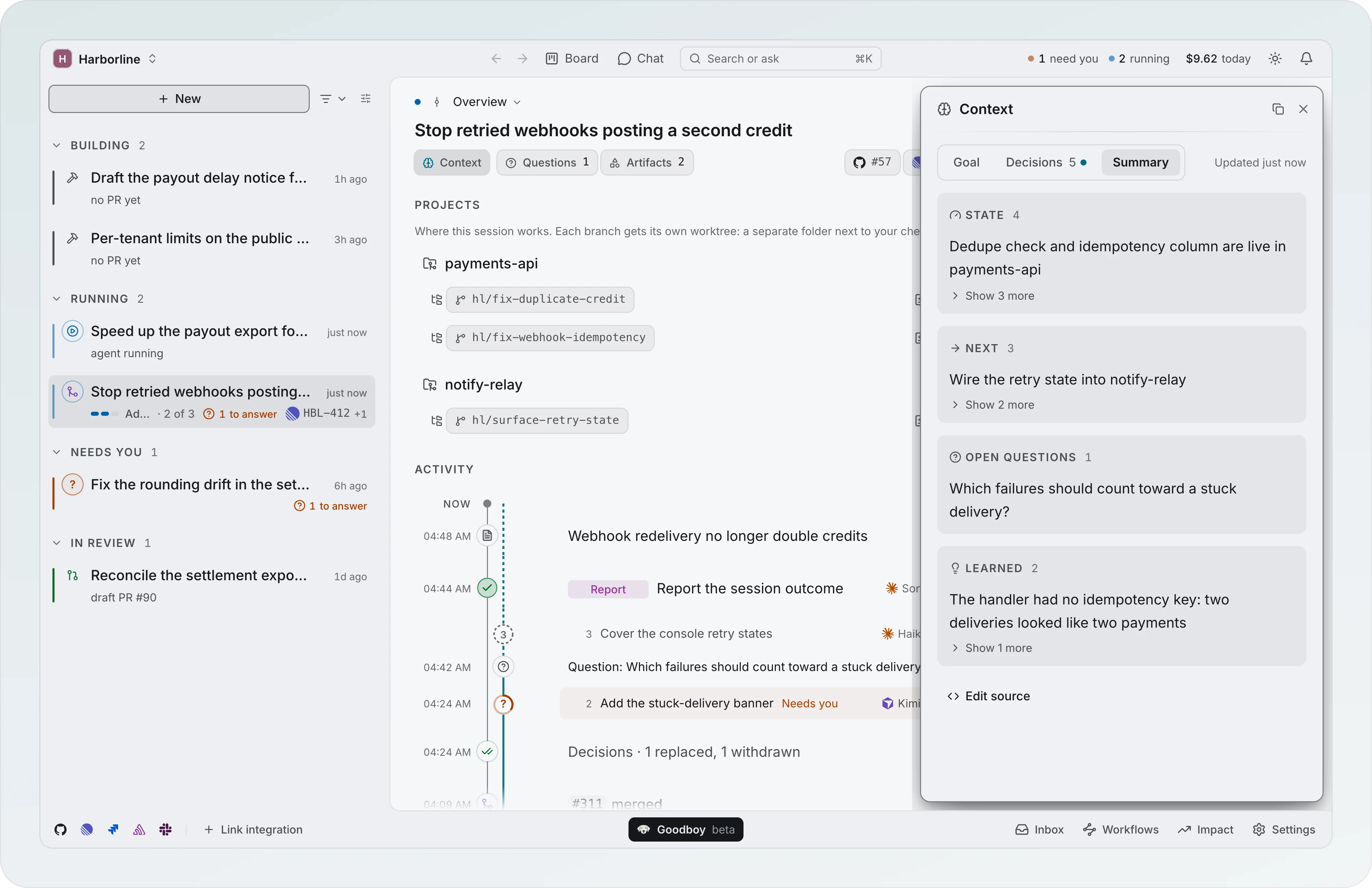Open the Questions tab chip
Image resolution: width=1372 pixels, height=888 pixels.
547,162
